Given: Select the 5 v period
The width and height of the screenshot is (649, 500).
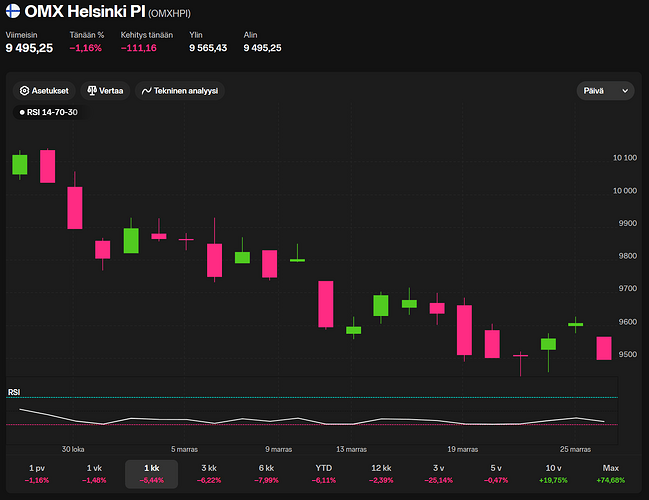Looking at the screenshot, I should click(x=496, y=473).
